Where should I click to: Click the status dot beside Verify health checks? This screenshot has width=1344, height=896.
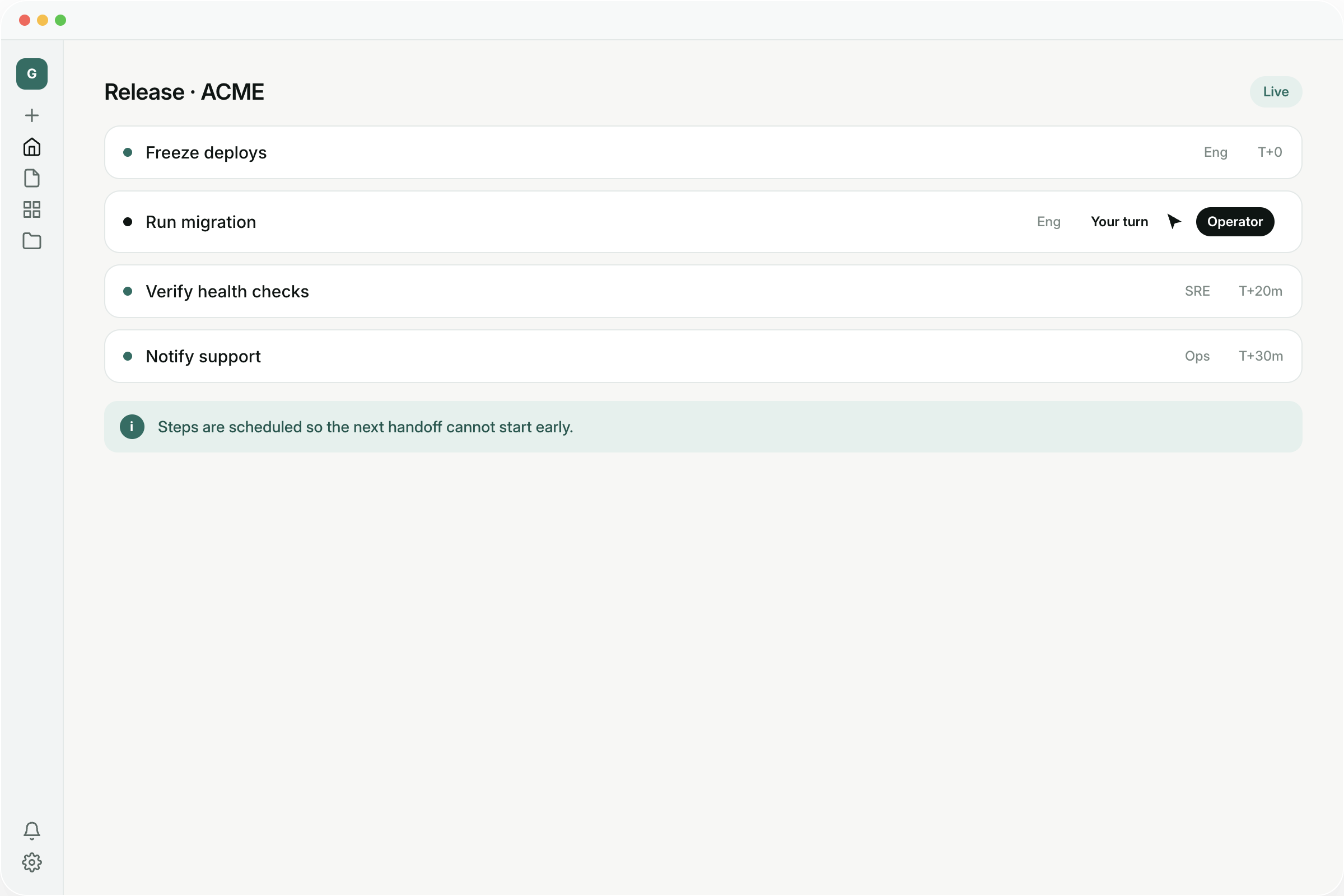point(128,291)
